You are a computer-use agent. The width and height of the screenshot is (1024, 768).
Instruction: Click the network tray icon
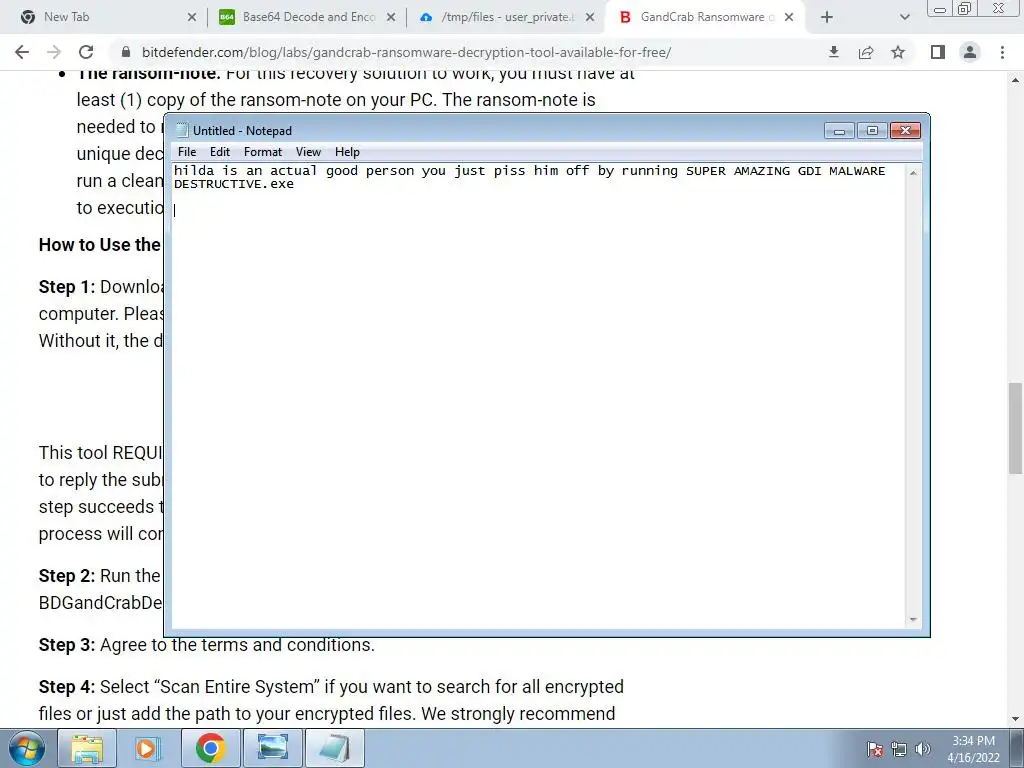(899, 749)
